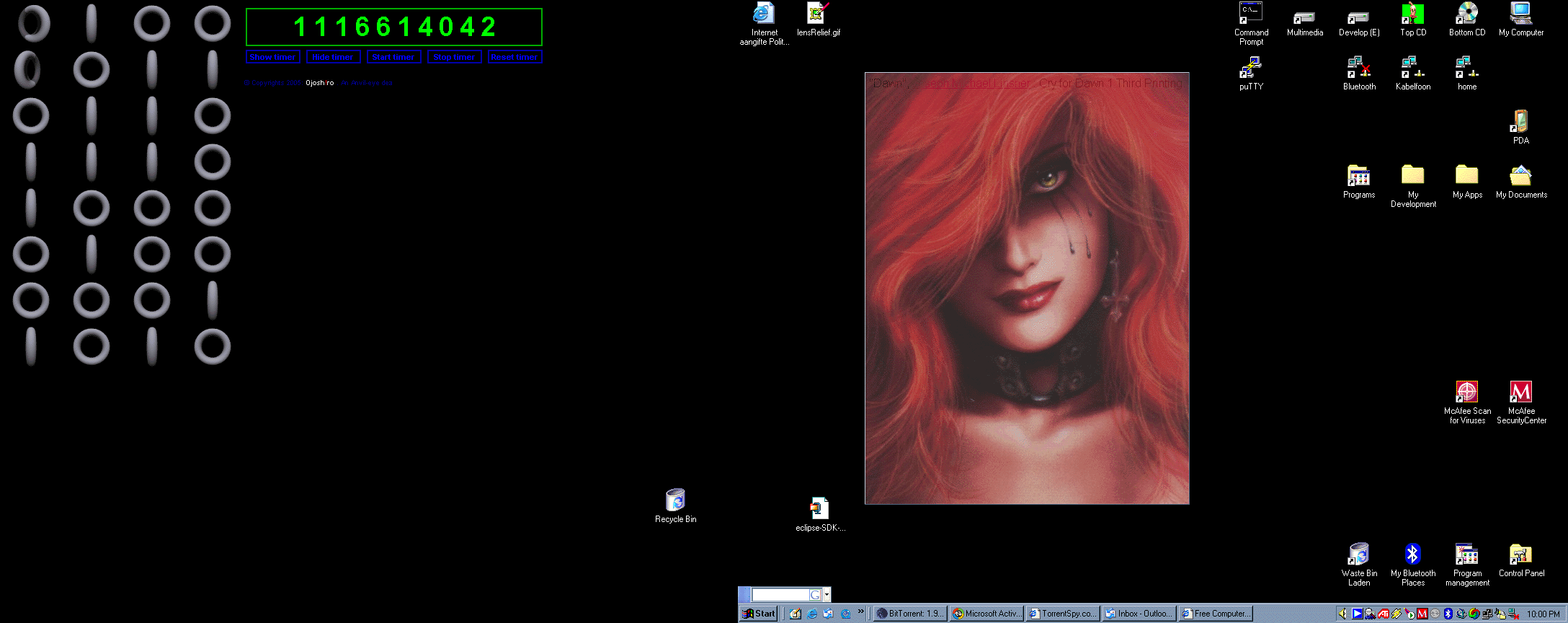Click the Stop timer button
This screenshot has height=623, width=1568.
tap(454, 57)
